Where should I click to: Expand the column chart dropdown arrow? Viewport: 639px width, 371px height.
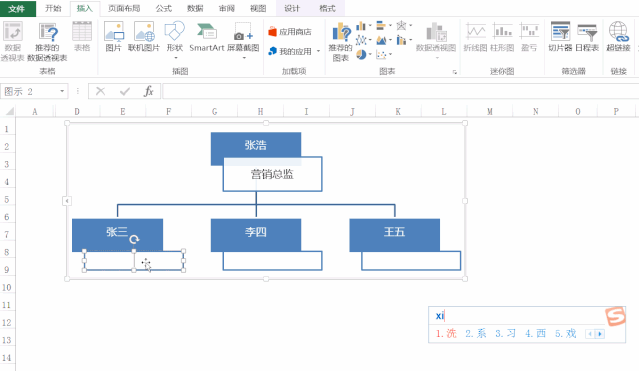pos(370,26)
